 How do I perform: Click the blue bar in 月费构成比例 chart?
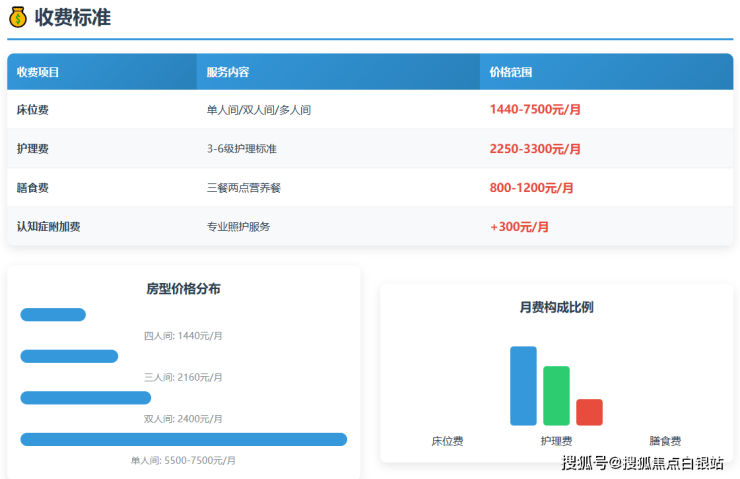(523, 386)
